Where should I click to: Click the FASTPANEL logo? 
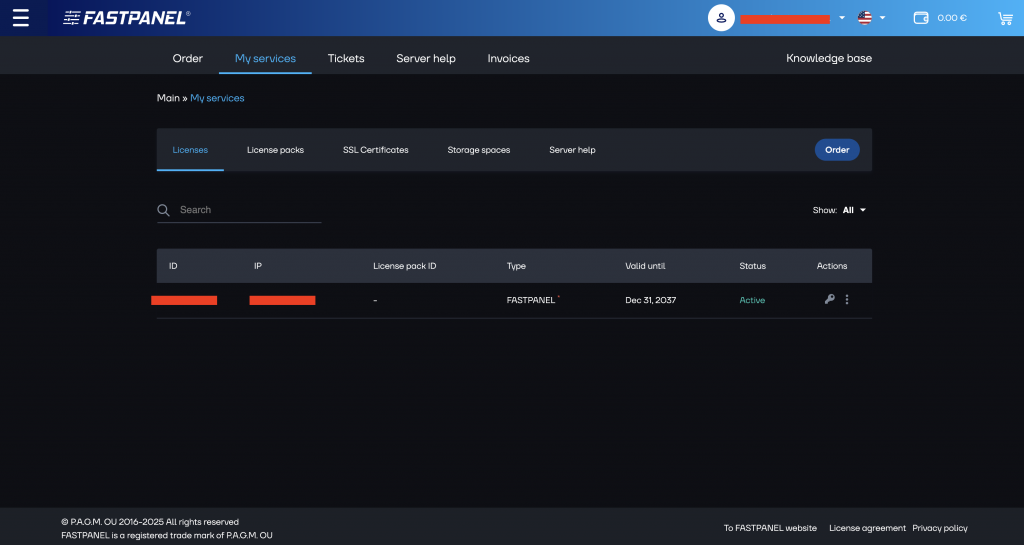click(x=126, y=18)
